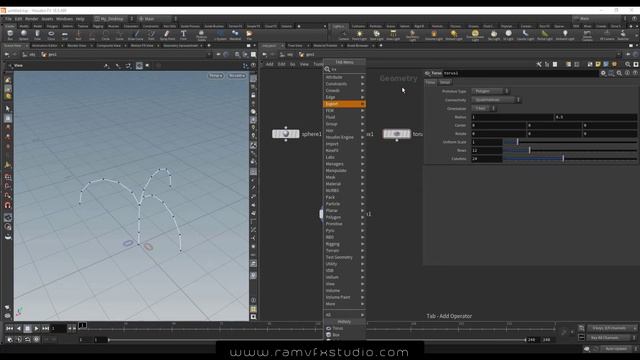Adjust the Rows slider
640x360 pixels.
pos(569,150)
